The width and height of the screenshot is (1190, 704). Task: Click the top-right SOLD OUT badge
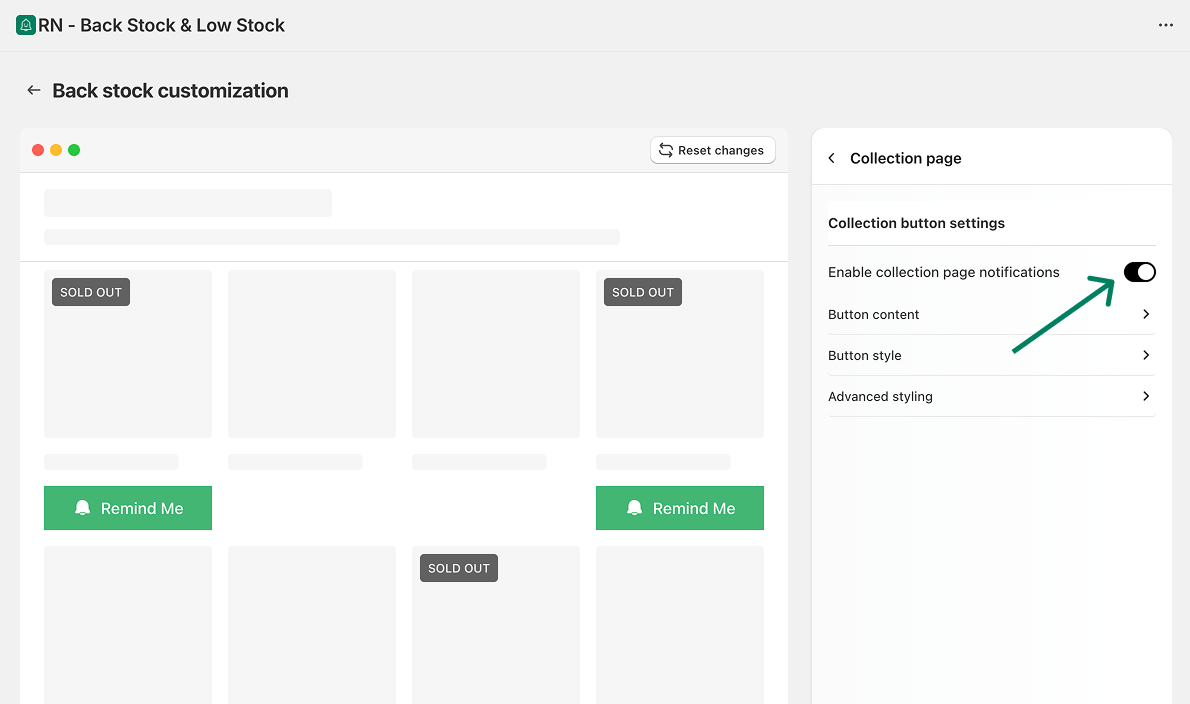(643, 292)
